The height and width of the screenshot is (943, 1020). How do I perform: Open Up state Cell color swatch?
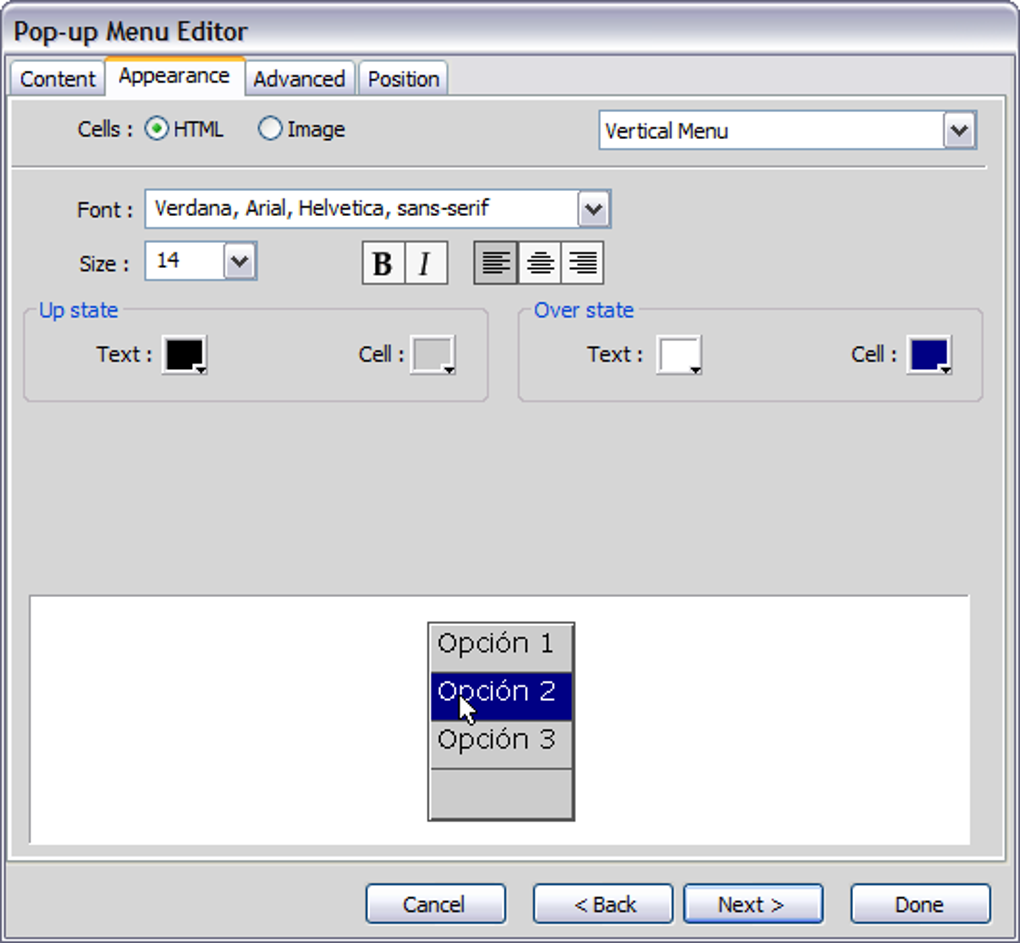433,355
